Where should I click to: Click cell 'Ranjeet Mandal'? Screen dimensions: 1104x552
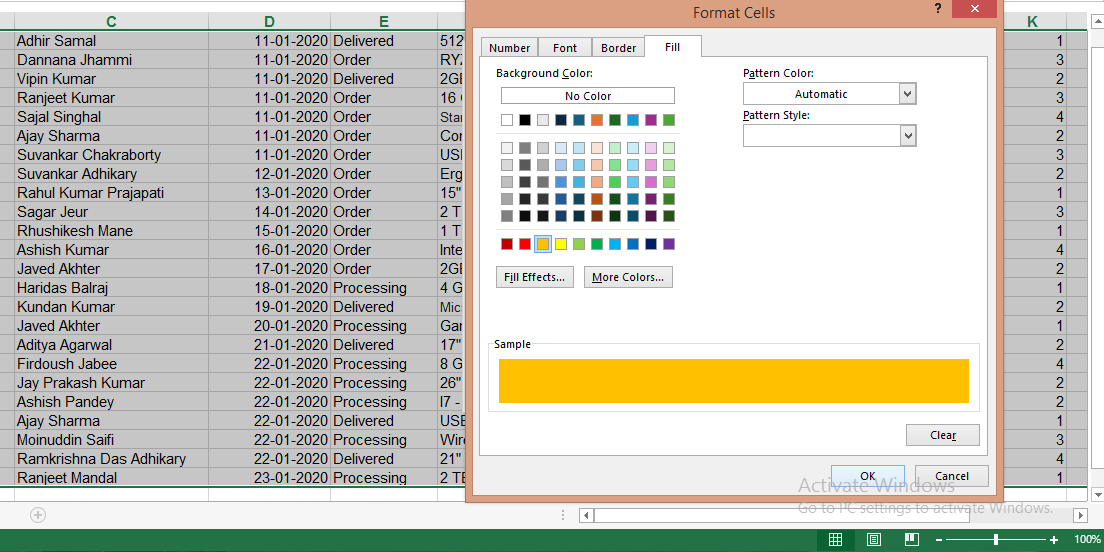[111, 478]
